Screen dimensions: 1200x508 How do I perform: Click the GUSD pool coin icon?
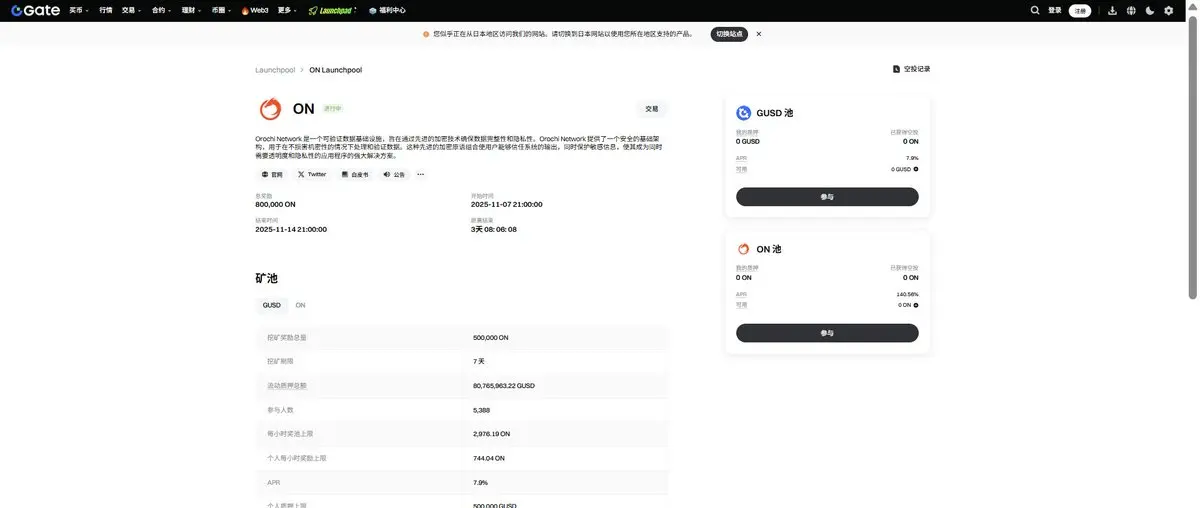744,113
